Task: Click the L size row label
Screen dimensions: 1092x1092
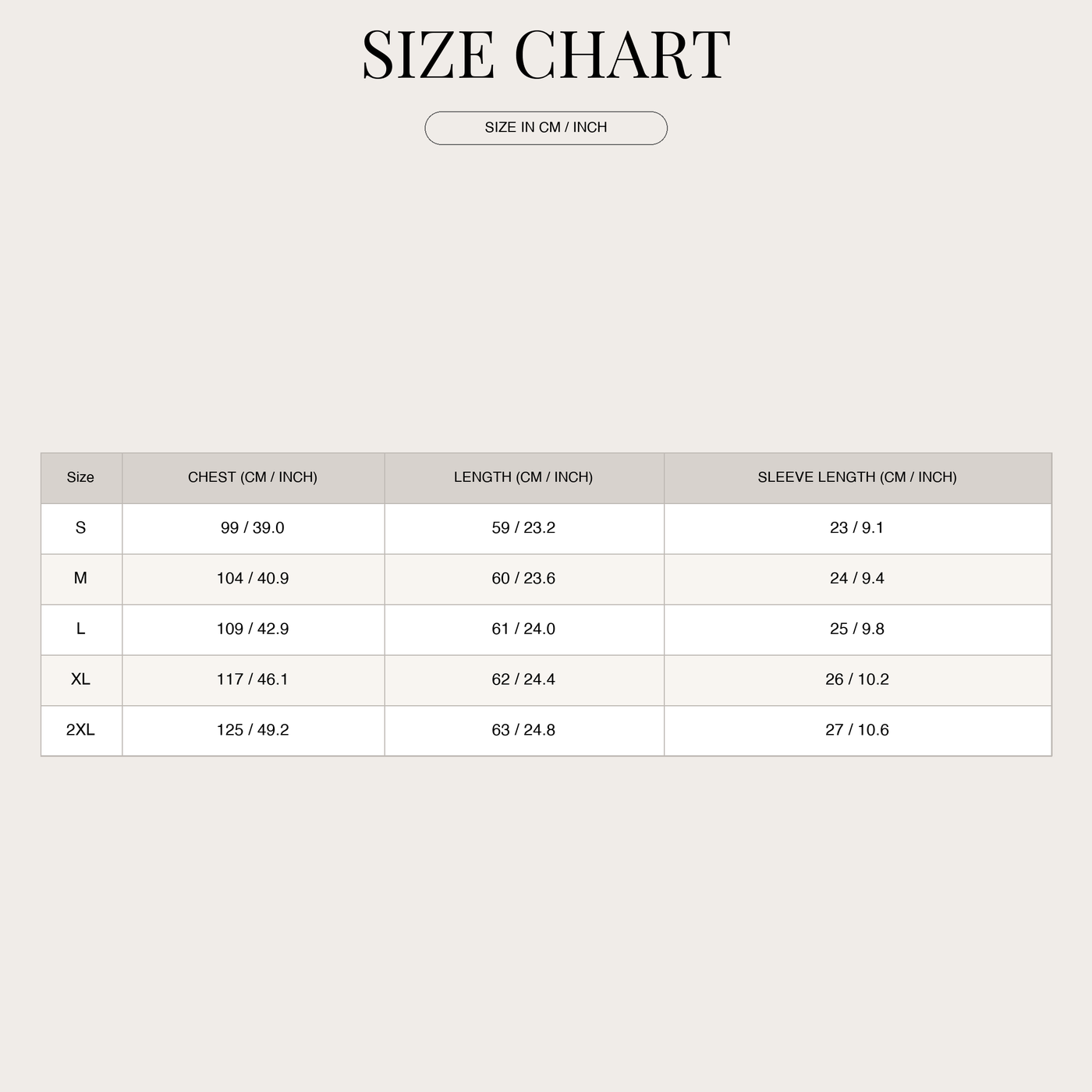Action: [x=80, y=629]
